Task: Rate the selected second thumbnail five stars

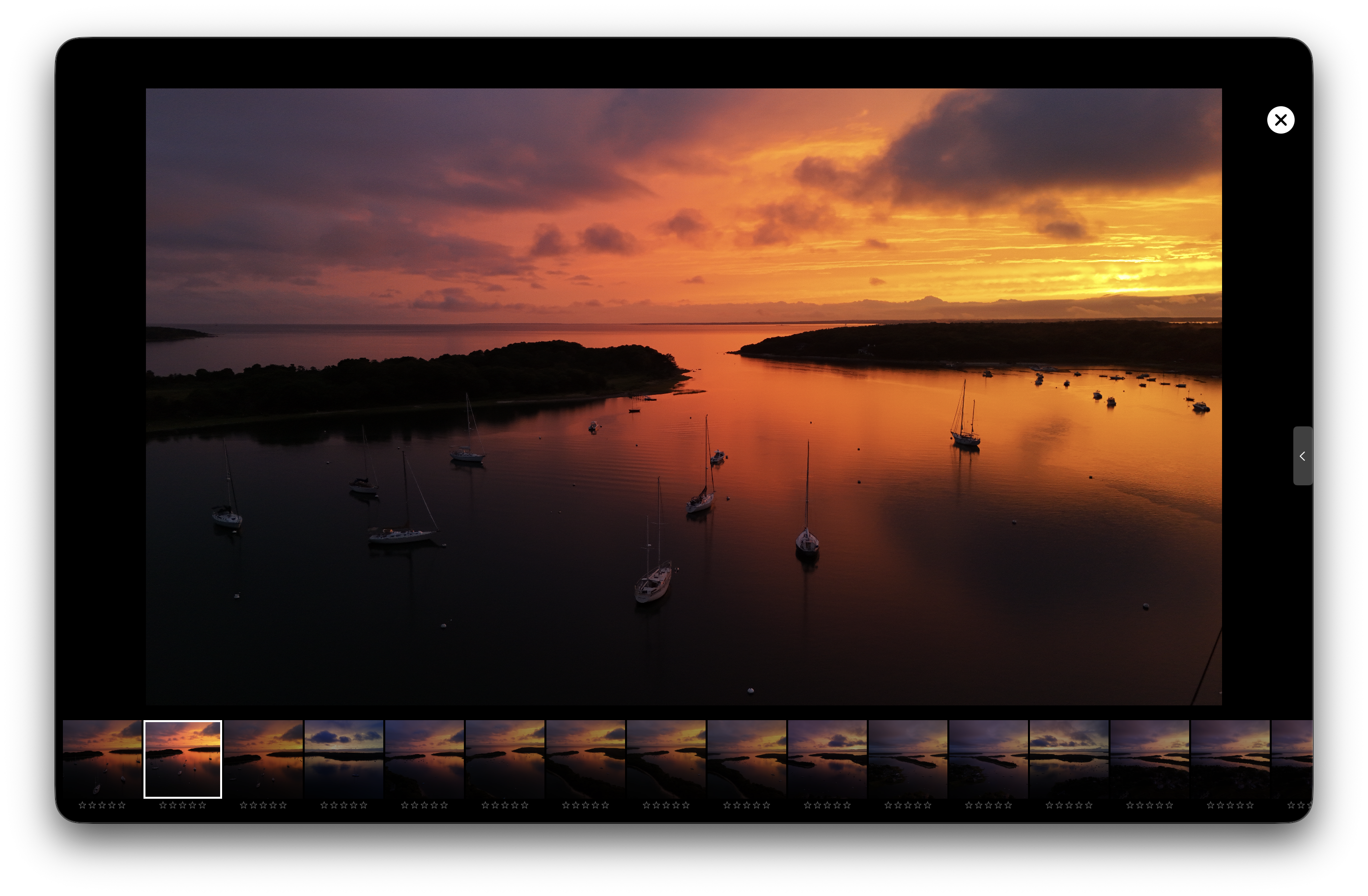Action: click(202, 805)
